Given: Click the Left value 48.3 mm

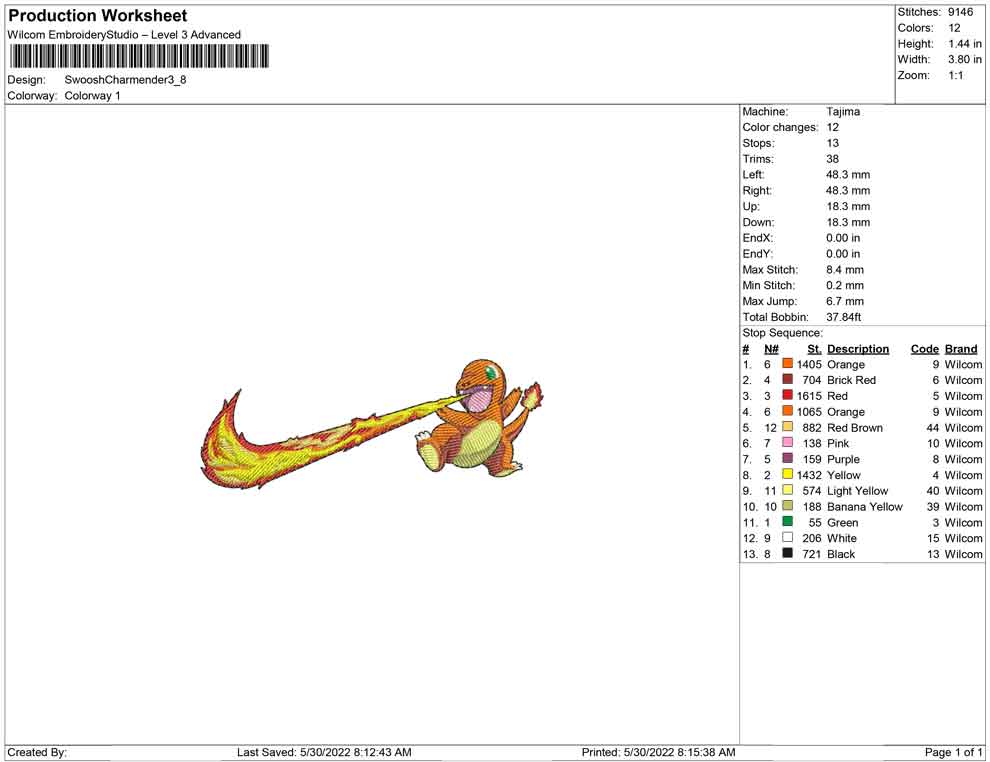Looking at the screenshot, I should click(x=848, y=174).
